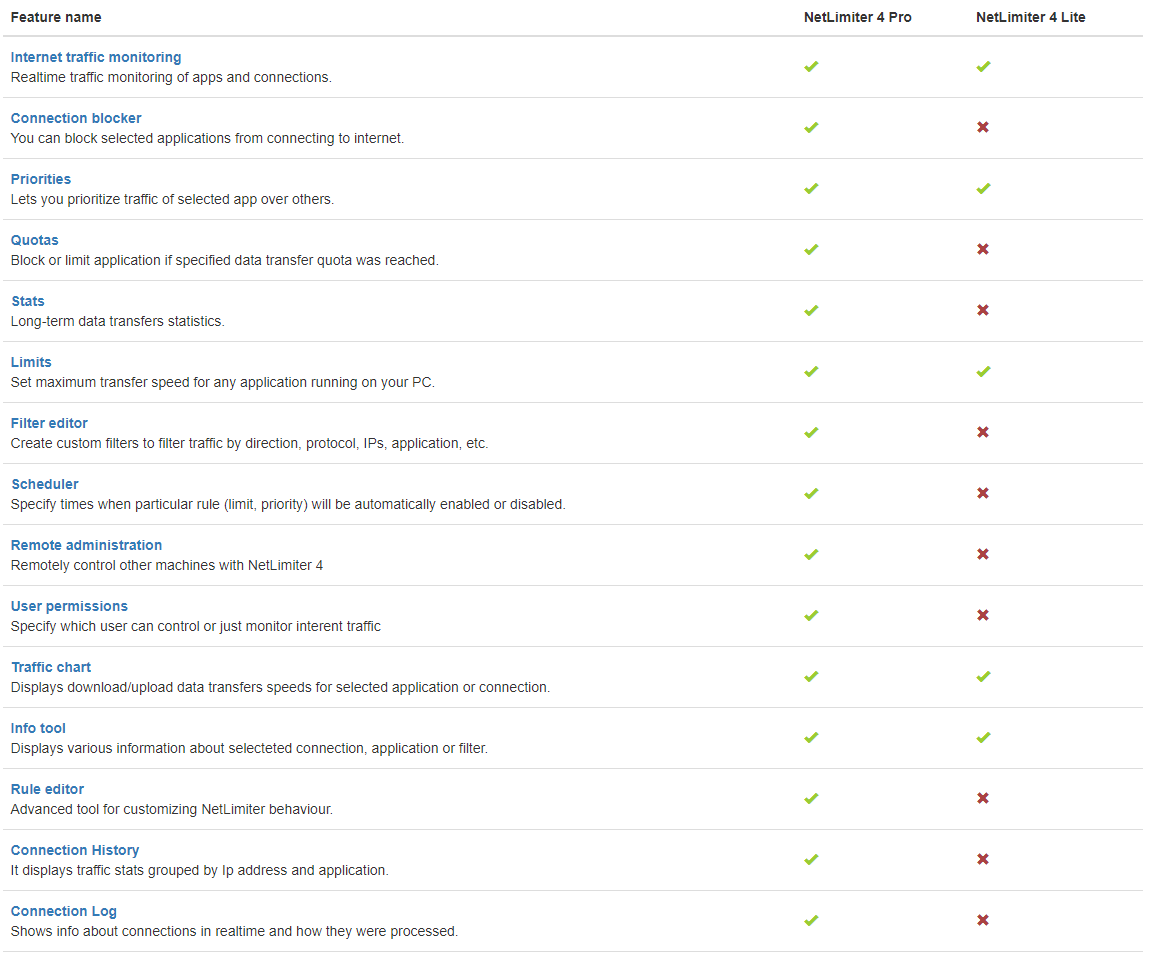Viewport: 1159px width, 959px height.
Task: Click text "Long-term data transfers statistics."
Action: [118, 322]
